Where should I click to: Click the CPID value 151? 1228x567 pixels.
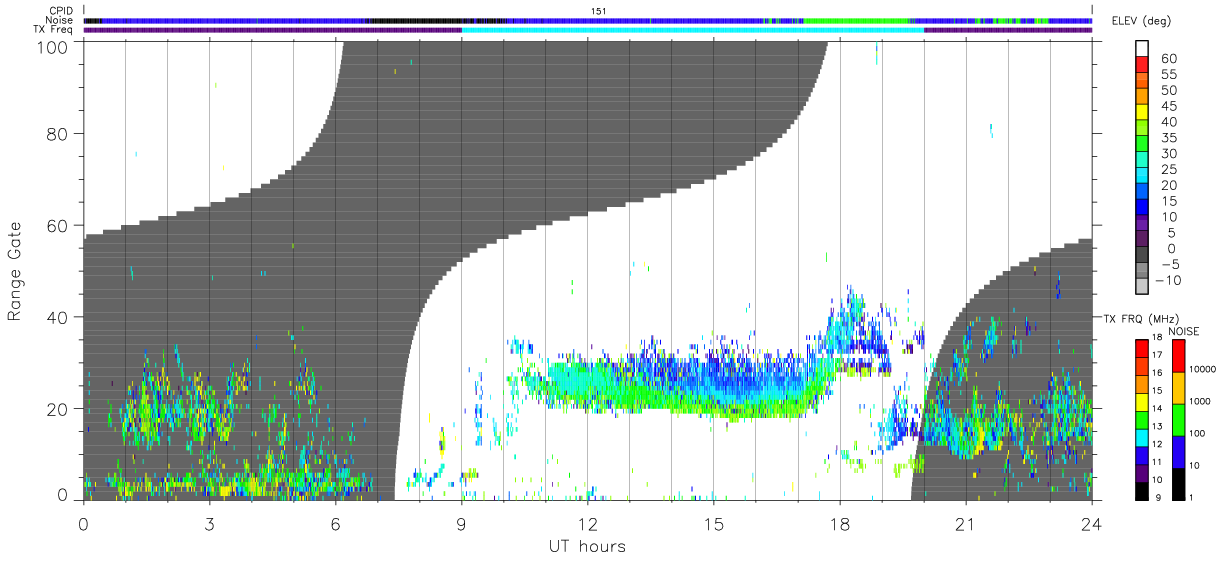pos(599,11)
